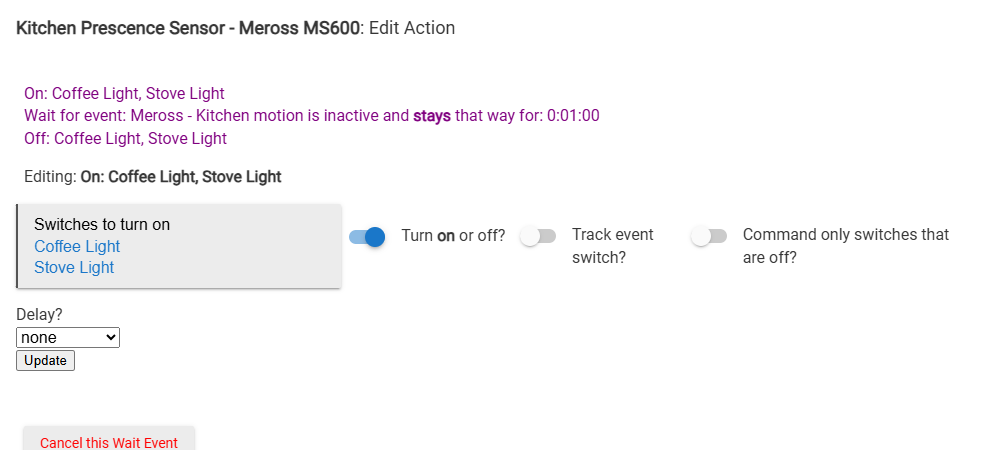Click the "Track event switch?" label text
This screenshot has width=988, height=450.
(x=612, y=246)
